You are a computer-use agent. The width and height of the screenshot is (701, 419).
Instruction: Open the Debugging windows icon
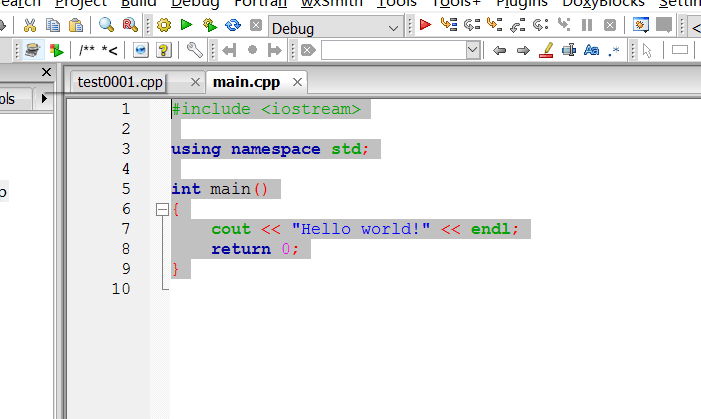[x=641, y=25]
